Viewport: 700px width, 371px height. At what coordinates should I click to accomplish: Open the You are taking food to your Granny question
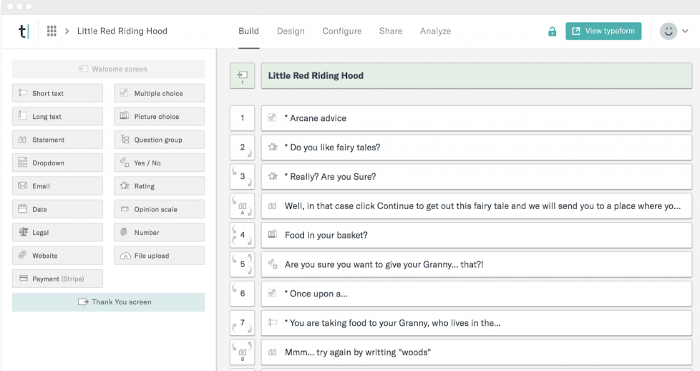476,323
